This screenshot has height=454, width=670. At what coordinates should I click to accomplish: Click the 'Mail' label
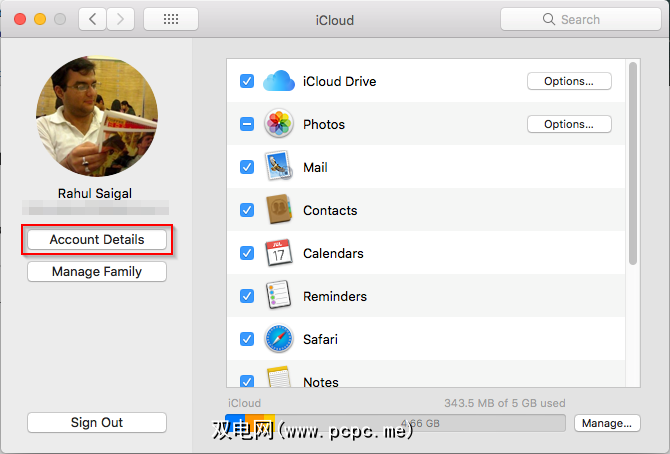(315, 167)
